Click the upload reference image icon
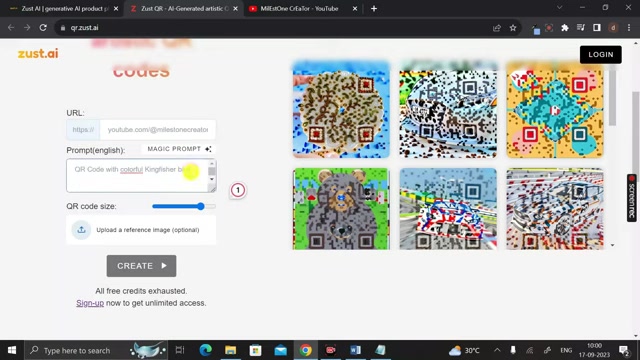 [x=81, y=229]
